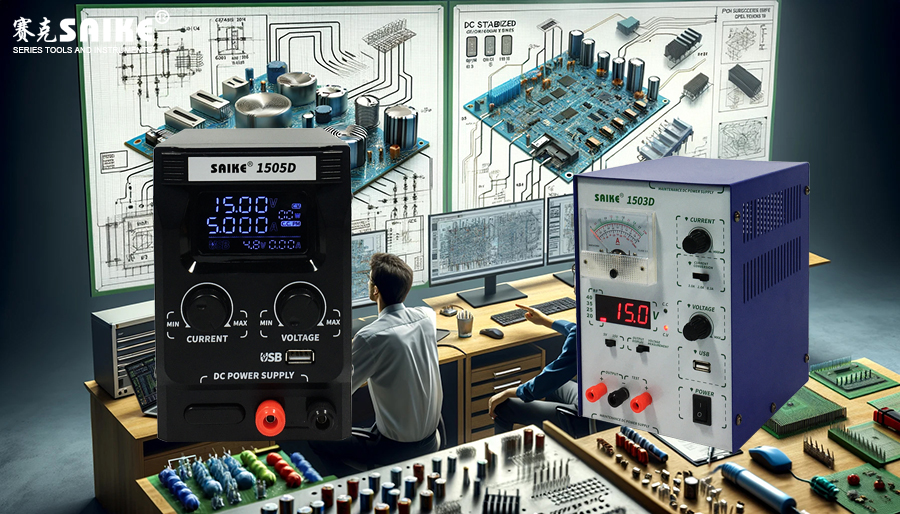Viewport: 900px width, 514px height.
Task: Turn the VOLTAGE knob on the 1505D
Action: 299,304
